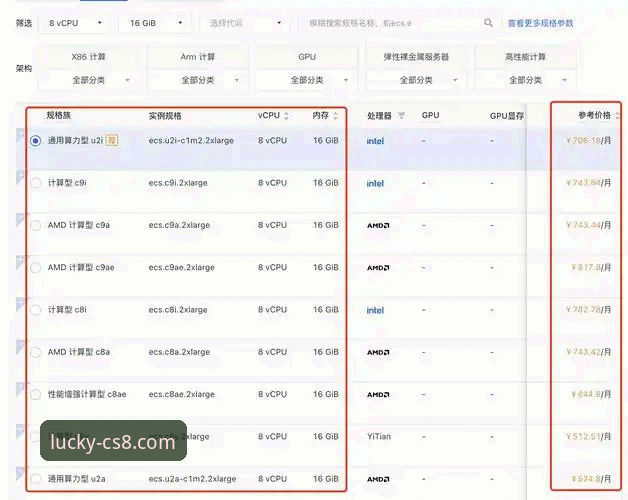Click the ecs.u2a-c1m2.2xlarge instance name

[192, 479]
